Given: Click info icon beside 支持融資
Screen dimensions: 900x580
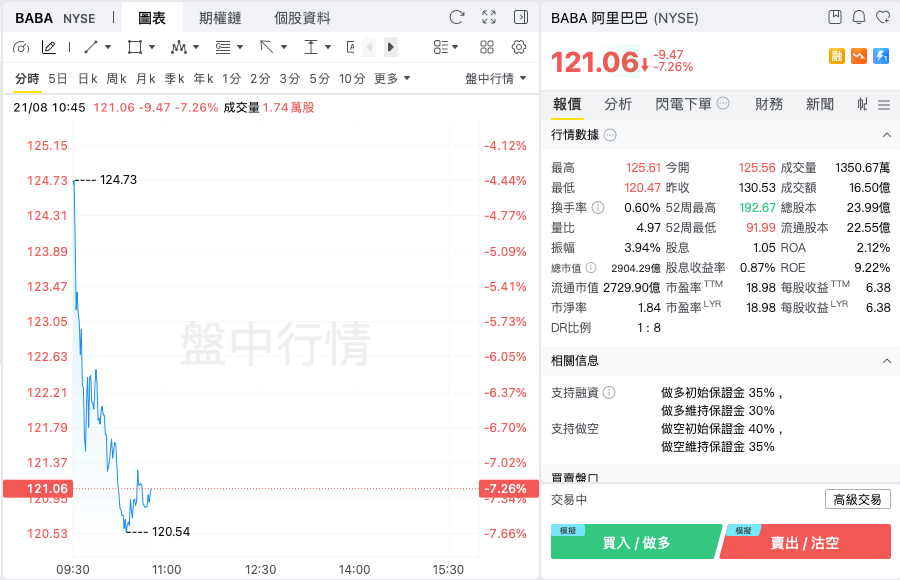Looking at the screenshot, I should point(609,392).
